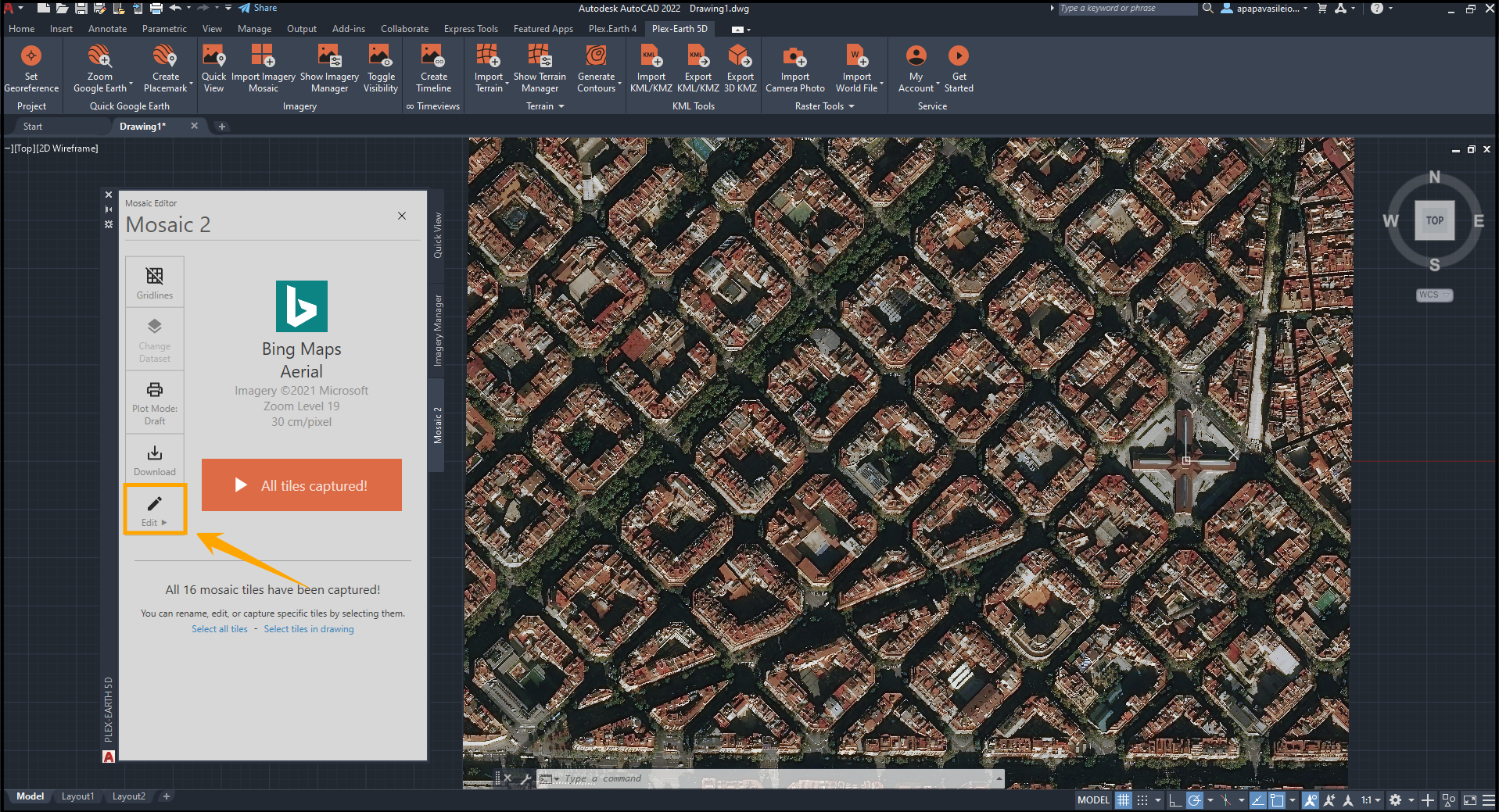Screen dimensions: 1499x812
Task: Open the Plex.Earth 4 ribbon tab
Action: 612,29
